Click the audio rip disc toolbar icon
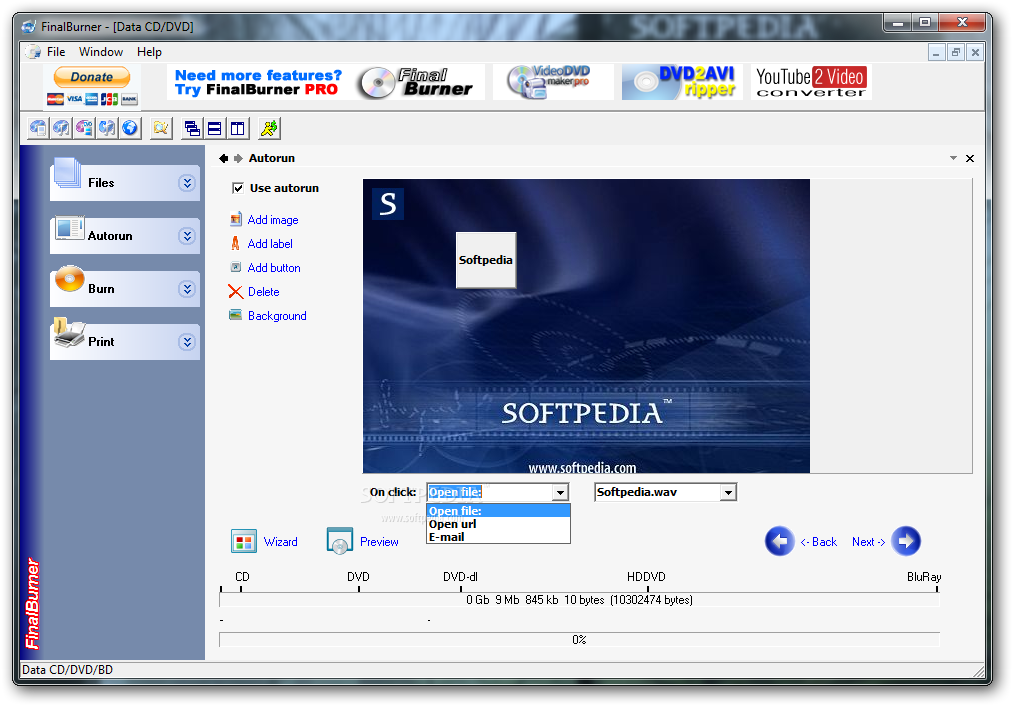This screenshot has height=706, width=1013. pyautogui.click(x=107, y=128)
